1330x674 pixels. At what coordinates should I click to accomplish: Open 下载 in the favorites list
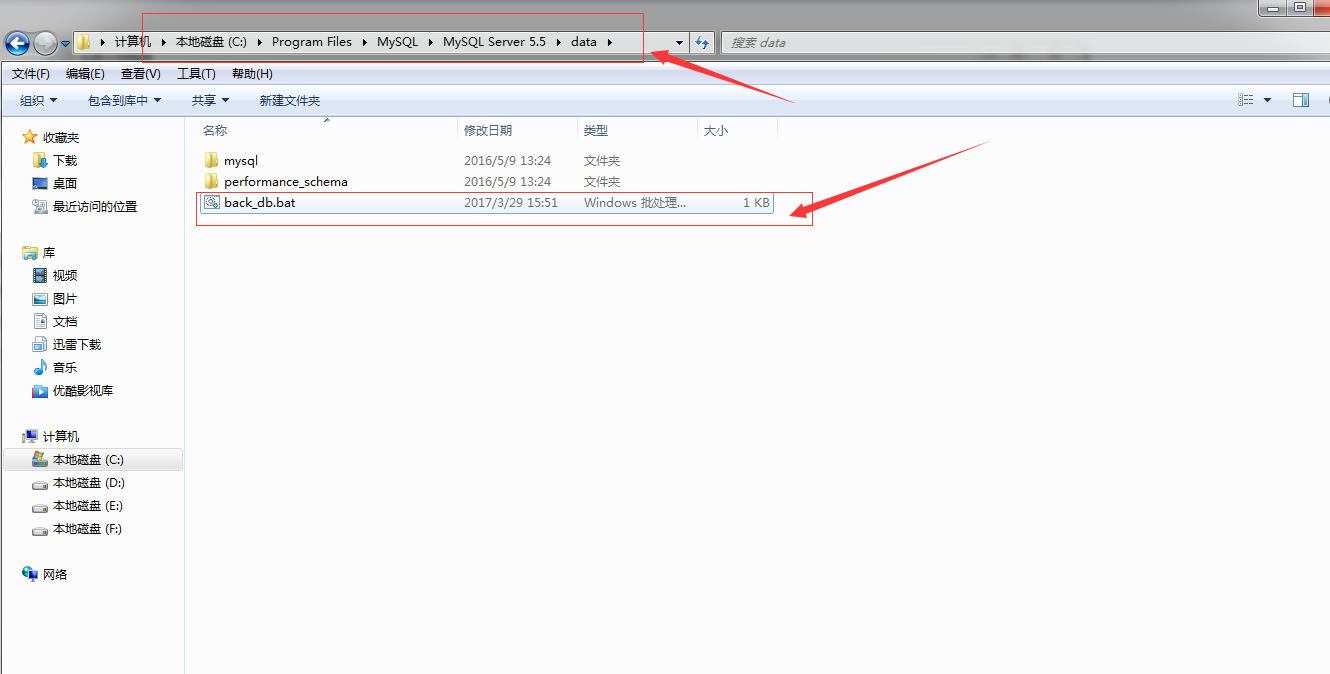point(65,160)
